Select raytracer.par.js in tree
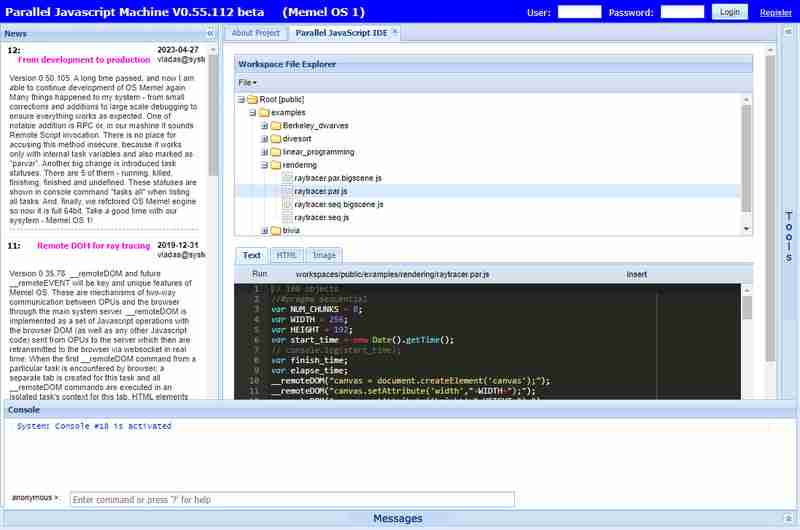Screen dimensions: 800x530 pyautogui.click(x=321, y=191)
